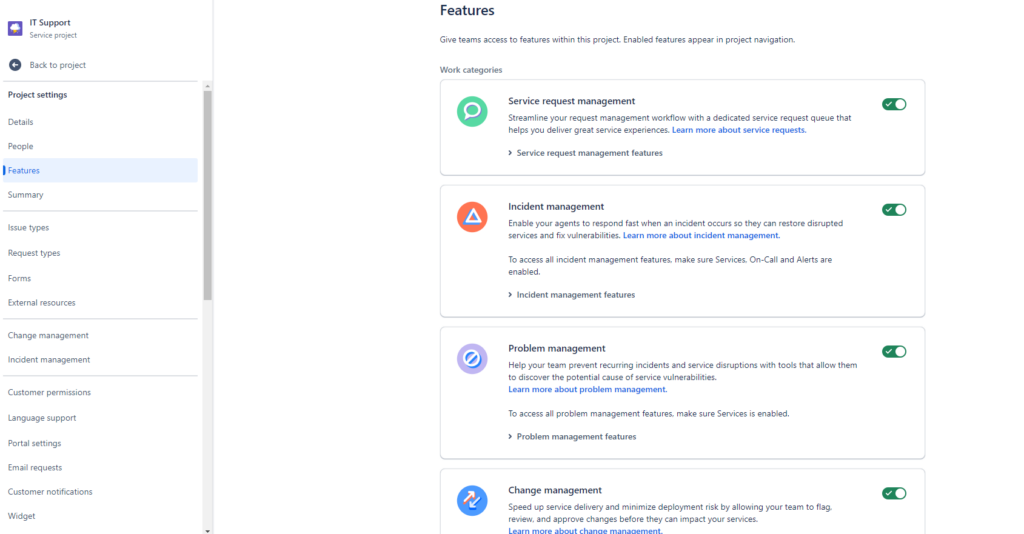Open Customer permissions settings
The width and height of the screenshot is (1024, 534).
click(x=49, y=392)
